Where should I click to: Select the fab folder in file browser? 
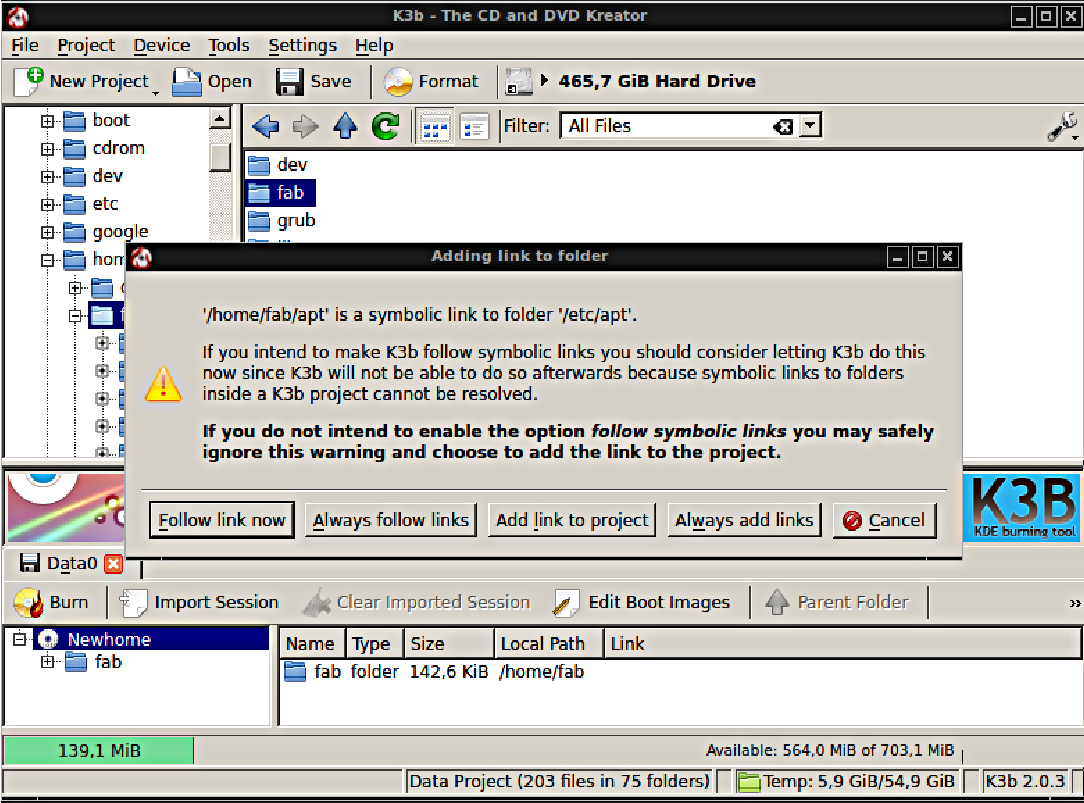click(x=281, y=193)
